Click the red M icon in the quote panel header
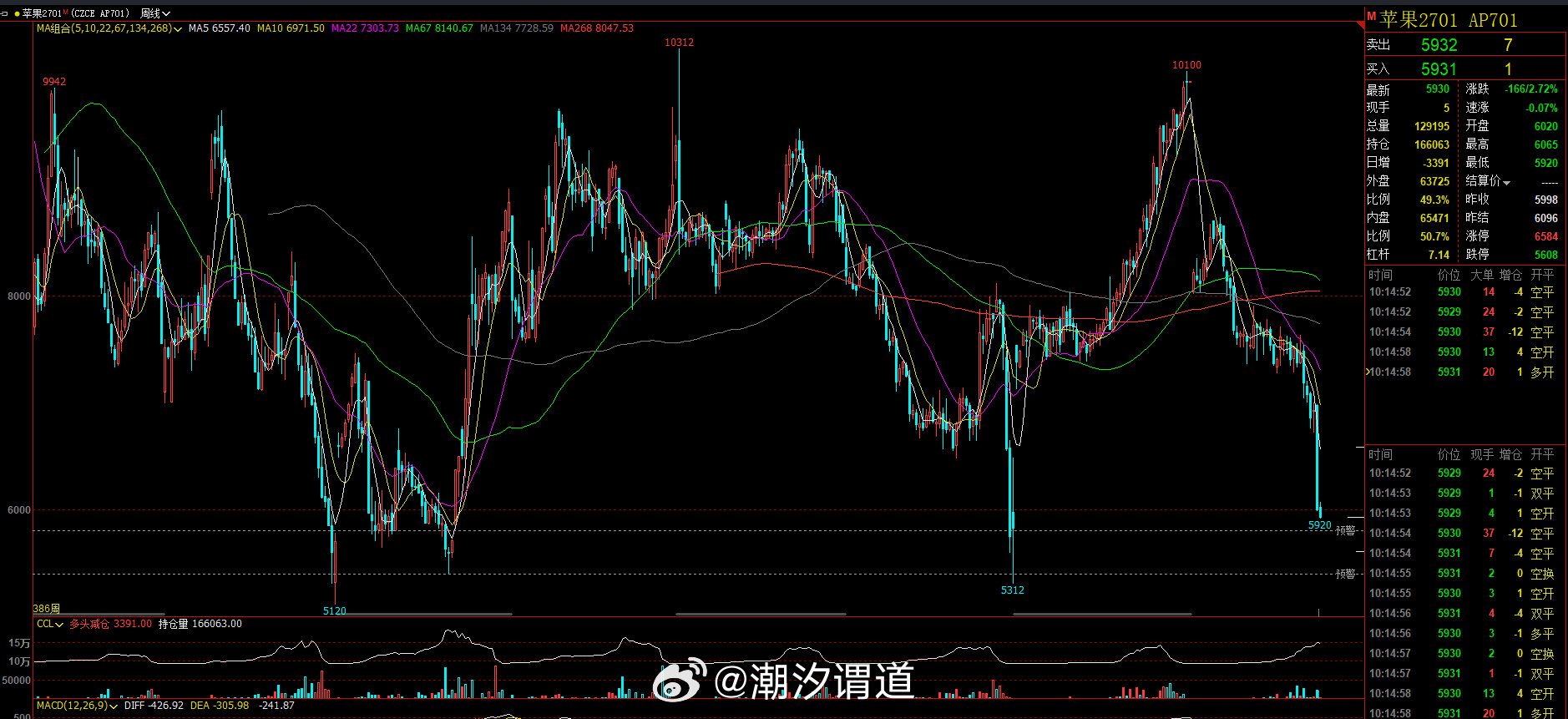This screenshot has width=1568, height=719. [x=1371, y=16]
